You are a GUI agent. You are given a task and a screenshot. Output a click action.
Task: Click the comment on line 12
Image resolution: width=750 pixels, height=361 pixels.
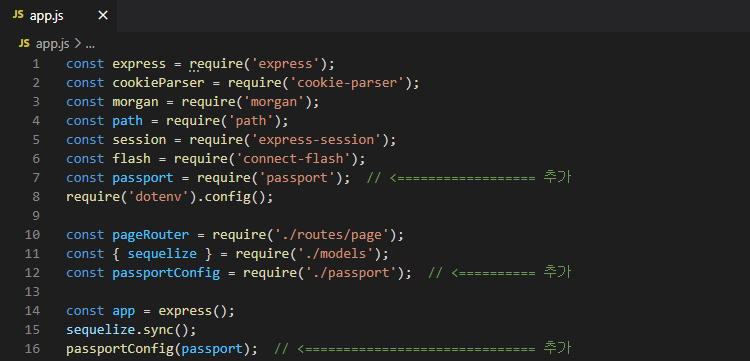499,273
